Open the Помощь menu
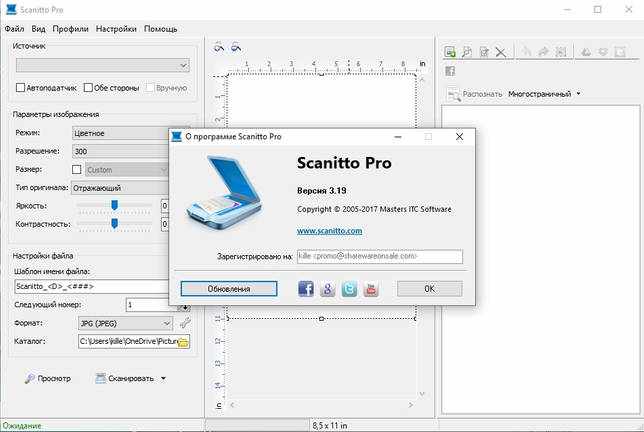The width and height of the screenshot is (644, 432). [161, 29]
